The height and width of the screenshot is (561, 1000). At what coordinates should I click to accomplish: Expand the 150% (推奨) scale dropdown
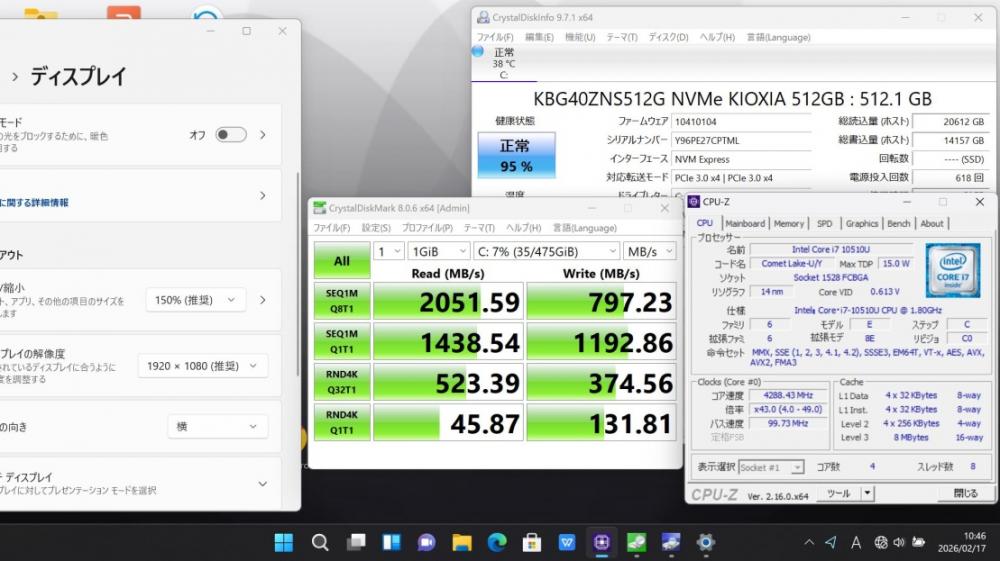[x=195, y=300]
